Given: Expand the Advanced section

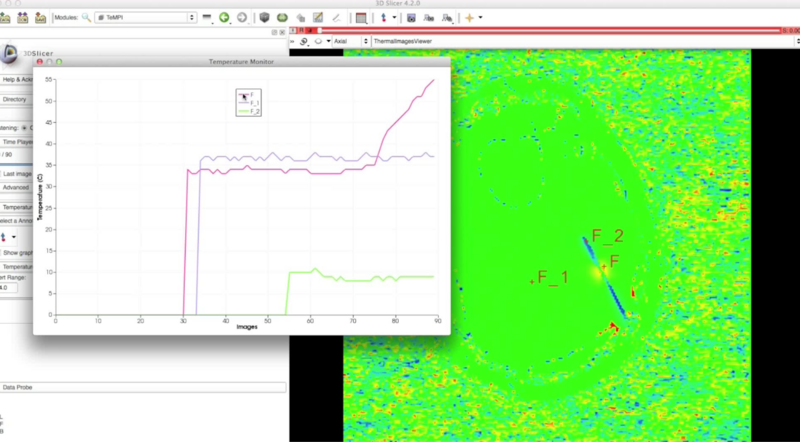Looking at the screenshot, I should [16, 187].
